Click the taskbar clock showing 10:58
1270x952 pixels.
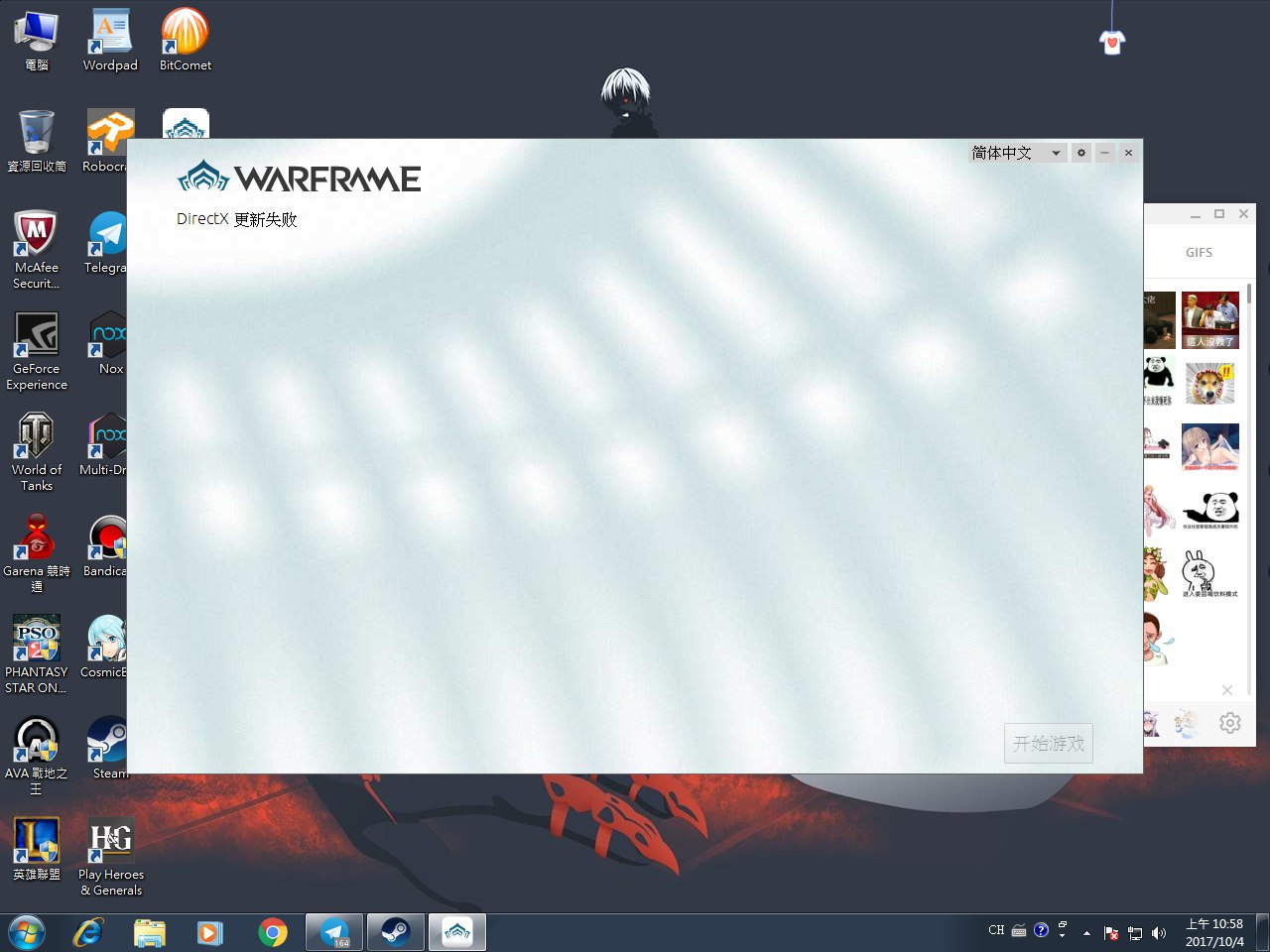click(x=1214, y=932)
